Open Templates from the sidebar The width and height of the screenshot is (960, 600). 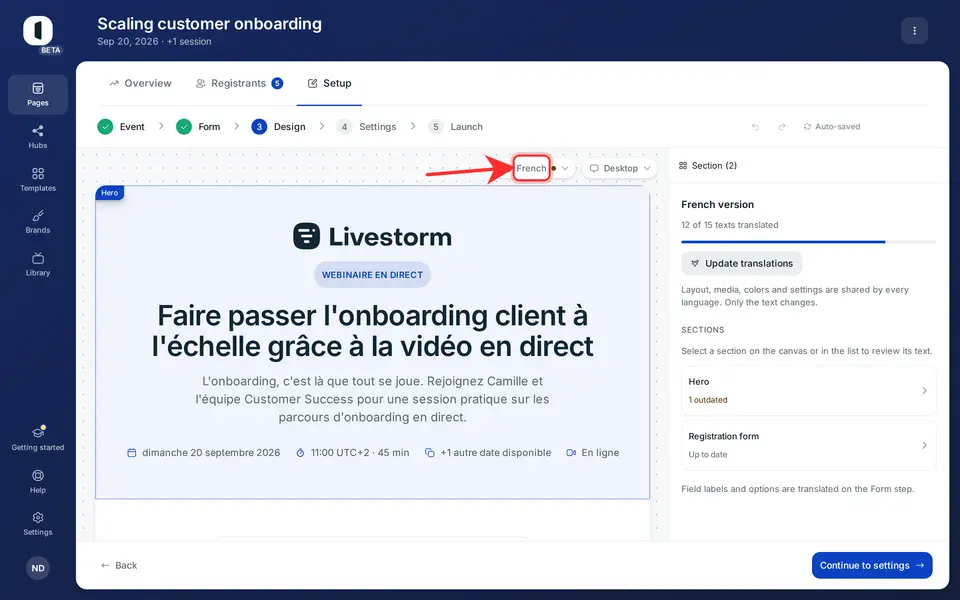click(38, 180)
